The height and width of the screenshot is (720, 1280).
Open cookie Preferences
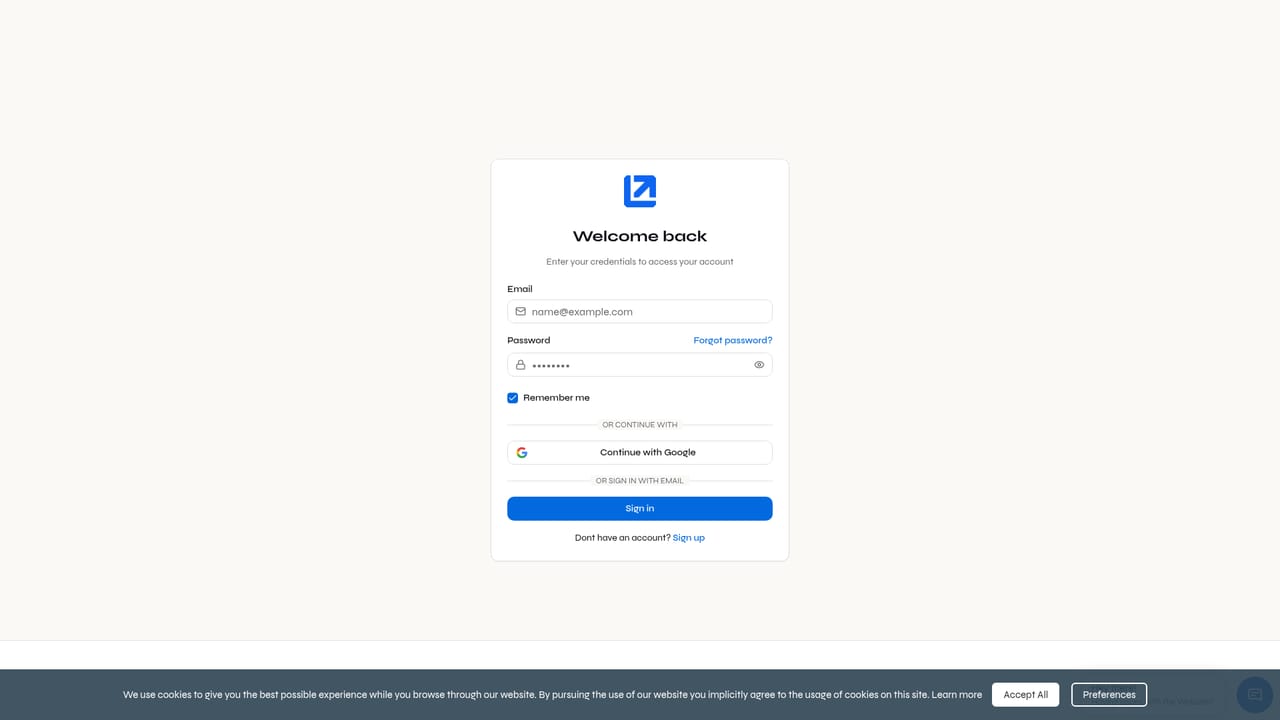click(x=1109, y=695)
